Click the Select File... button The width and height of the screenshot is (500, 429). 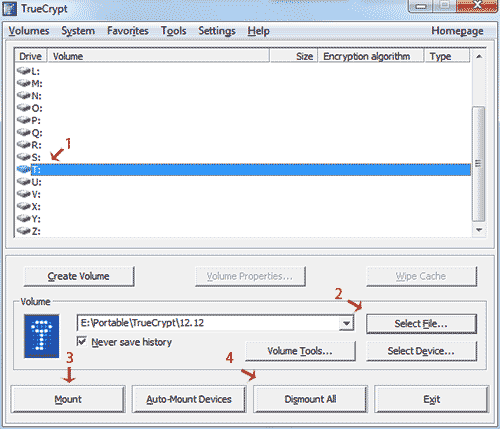421,324
